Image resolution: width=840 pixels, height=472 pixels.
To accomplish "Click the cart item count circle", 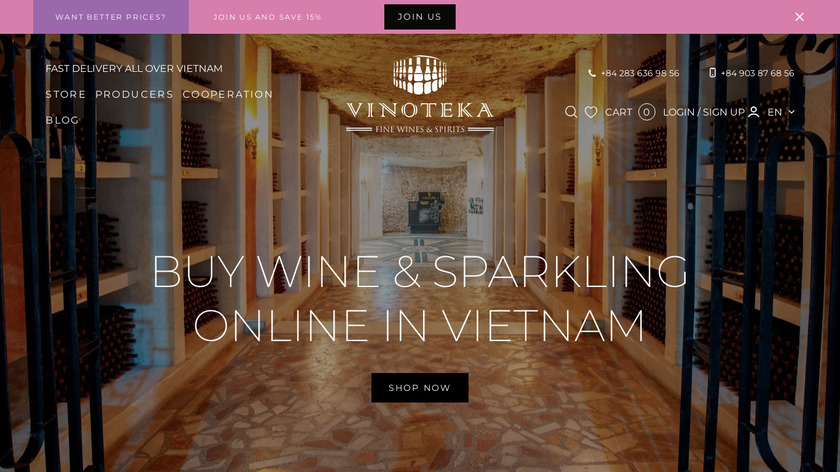I will click(647, 112).
